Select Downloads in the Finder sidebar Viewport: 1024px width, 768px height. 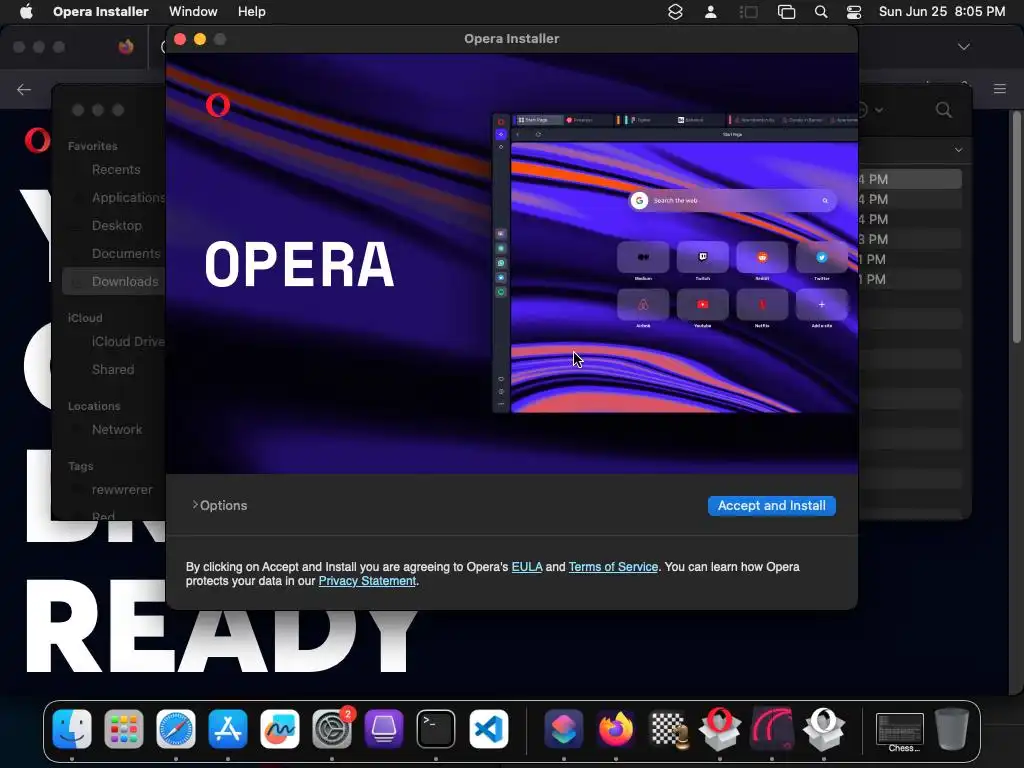click(114, 281)
